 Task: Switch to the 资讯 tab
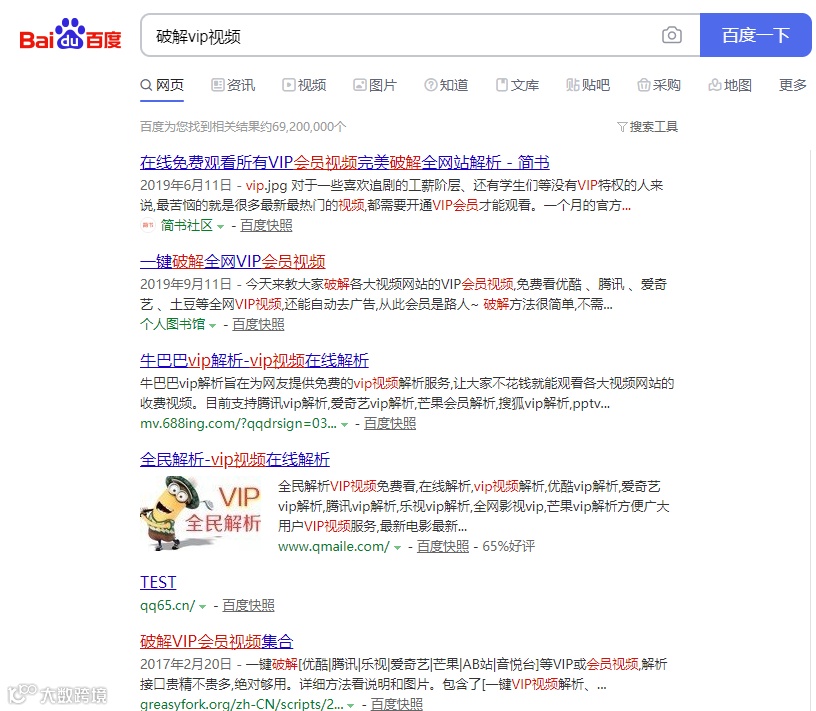coord(233,85)
